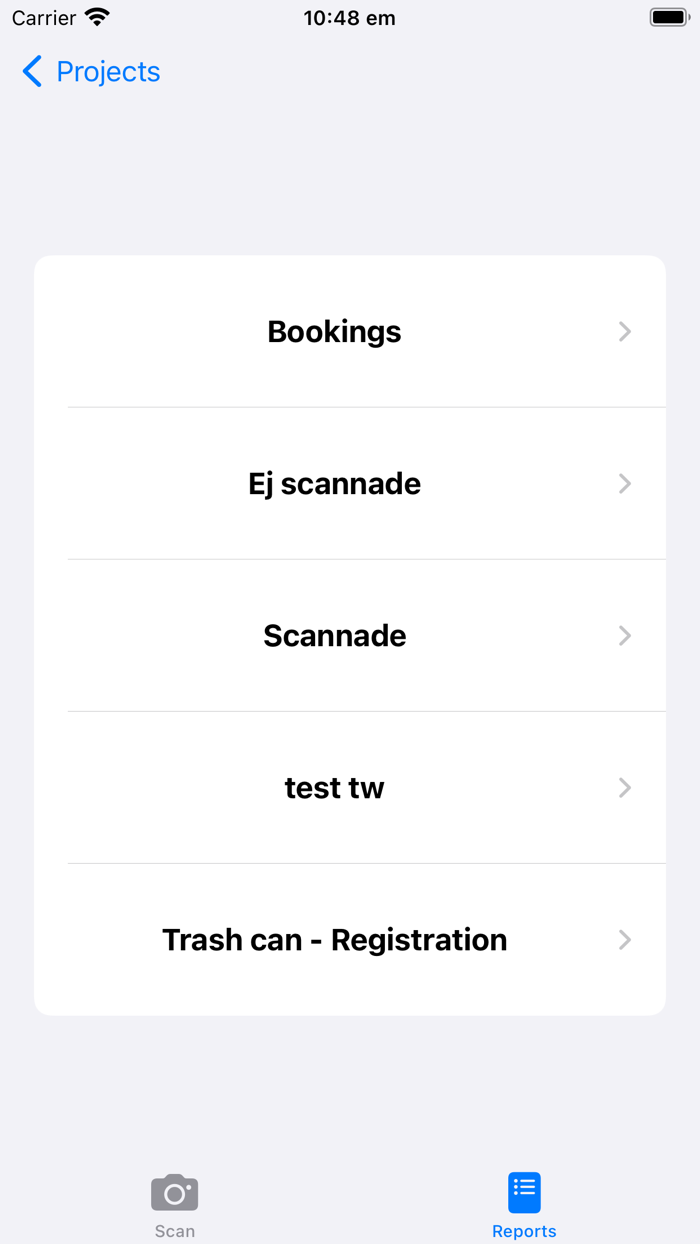The width and height of the screenshot is (700, 1244).
Task: Click the Carrier text in status bar
Action: tap(44, 18)
